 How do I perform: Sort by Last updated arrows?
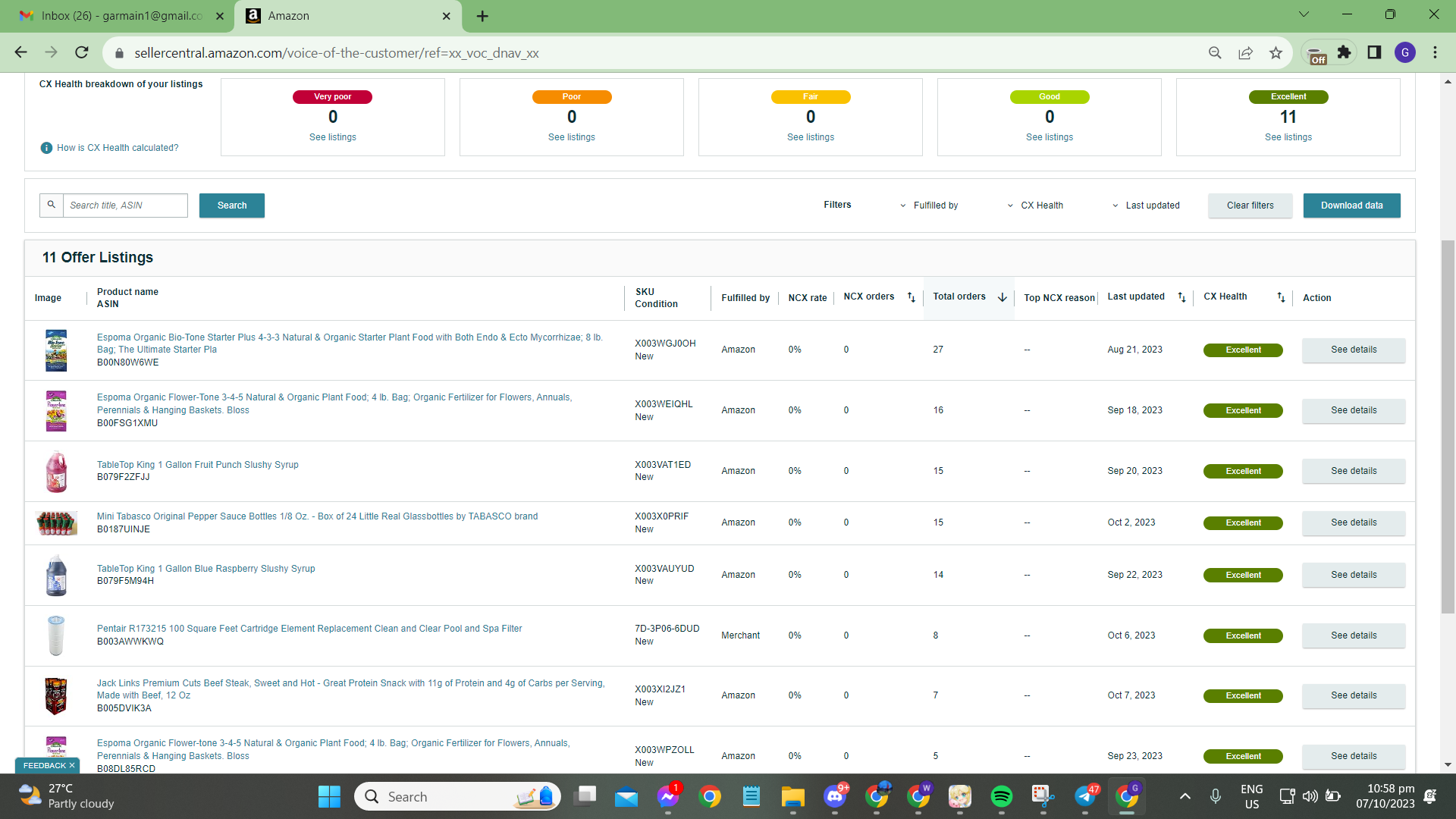[1181, 297]
